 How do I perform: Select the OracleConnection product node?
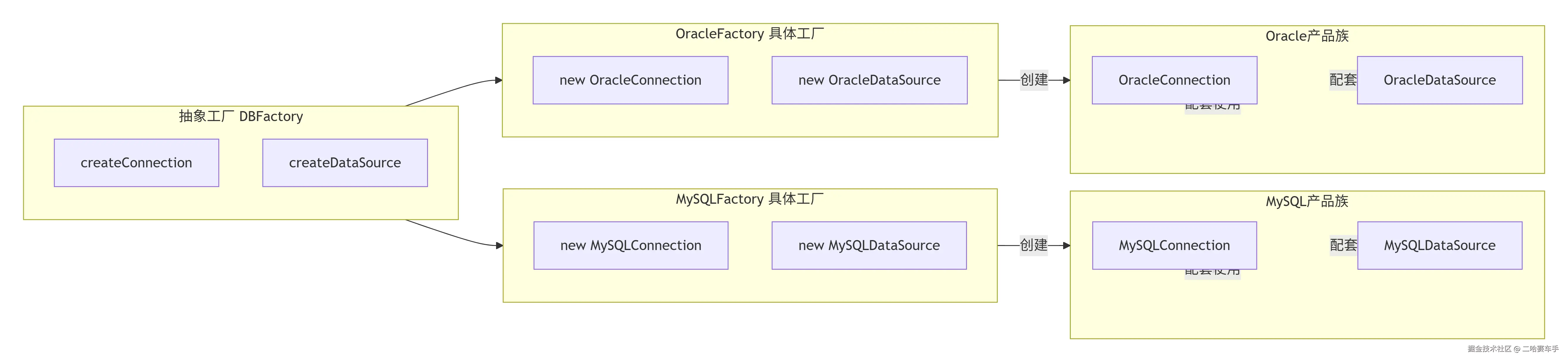tap(1174, 80)
